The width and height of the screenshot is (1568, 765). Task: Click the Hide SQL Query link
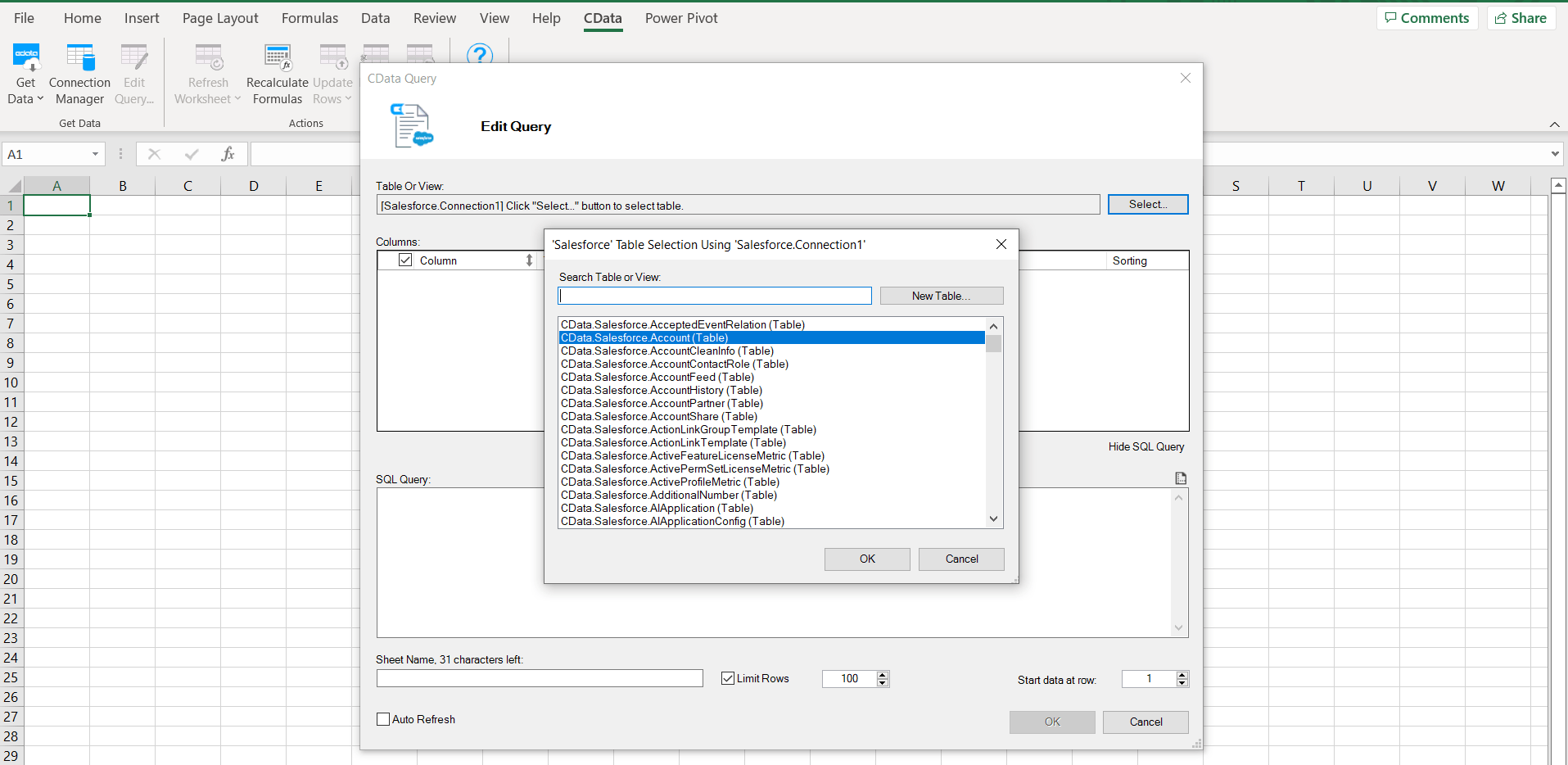1145,446
